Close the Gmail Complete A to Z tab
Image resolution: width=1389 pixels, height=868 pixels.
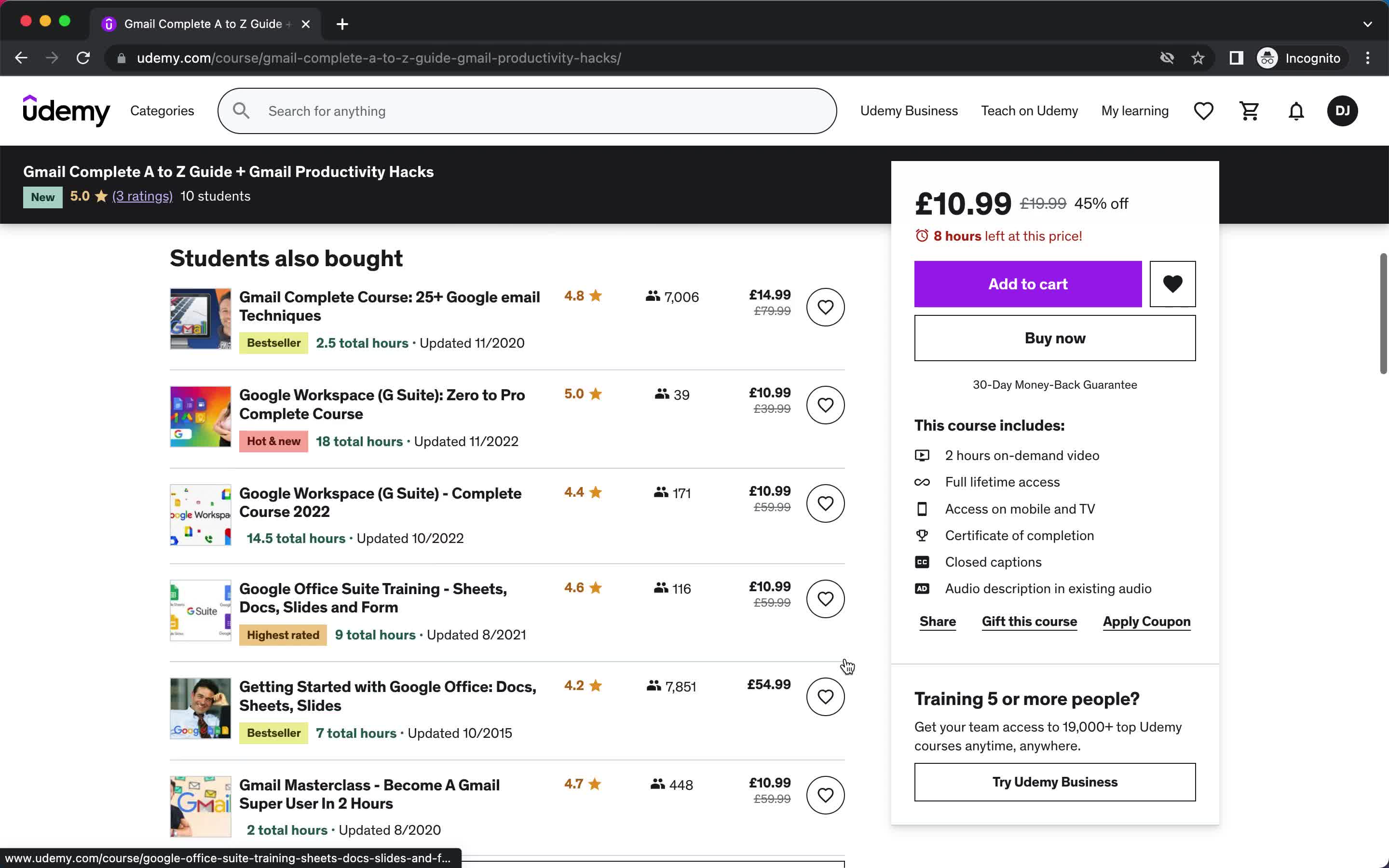306,24
